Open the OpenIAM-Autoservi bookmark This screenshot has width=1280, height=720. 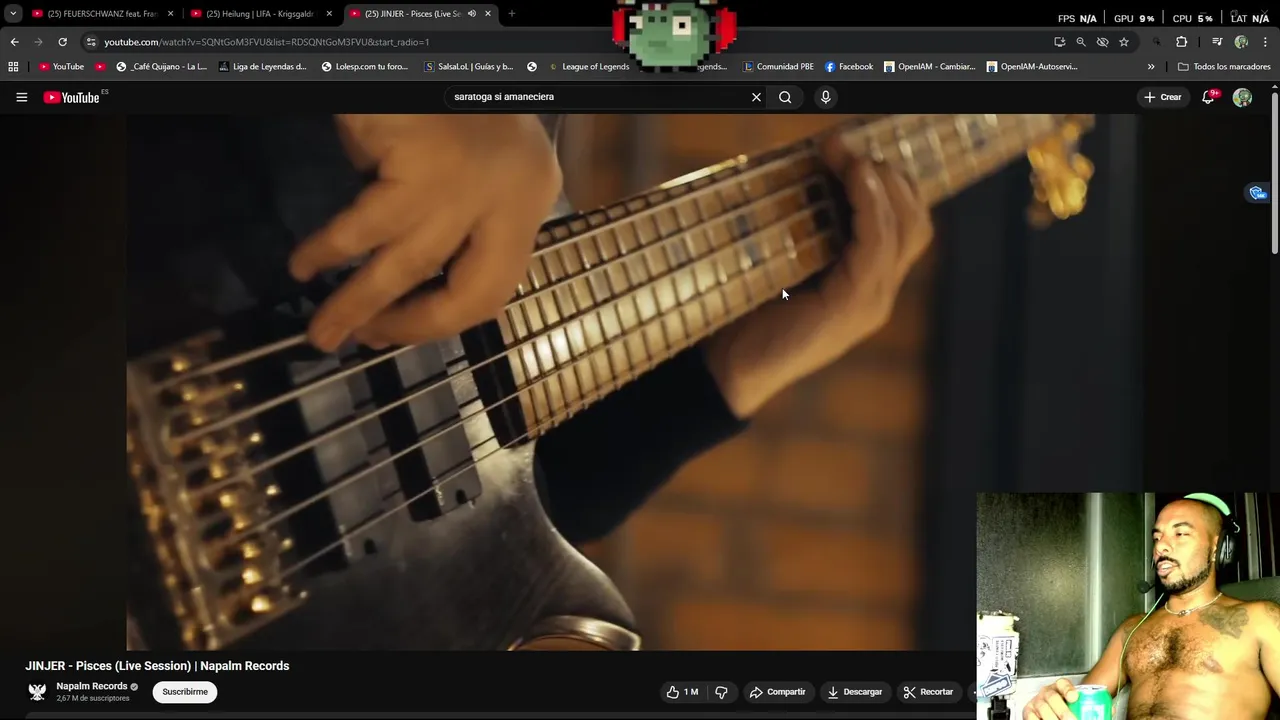click(1032, 67)
